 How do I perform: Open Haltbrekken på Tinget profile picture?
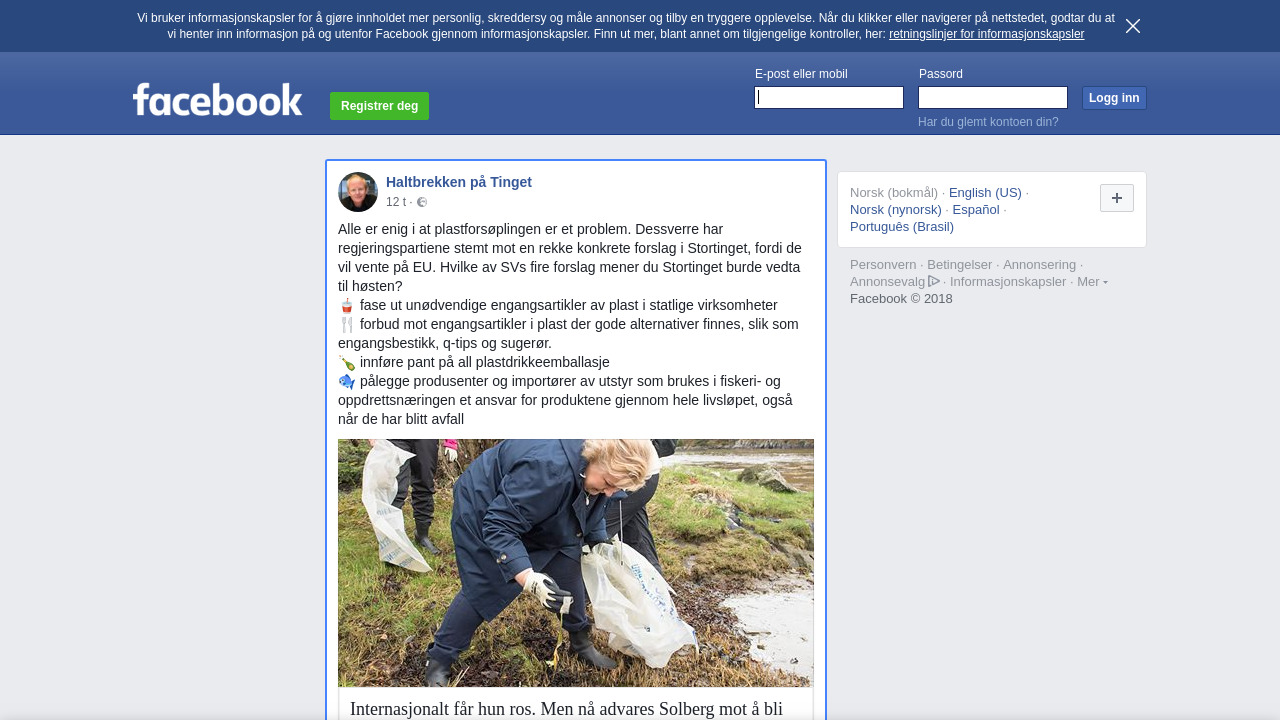[358, 192]
